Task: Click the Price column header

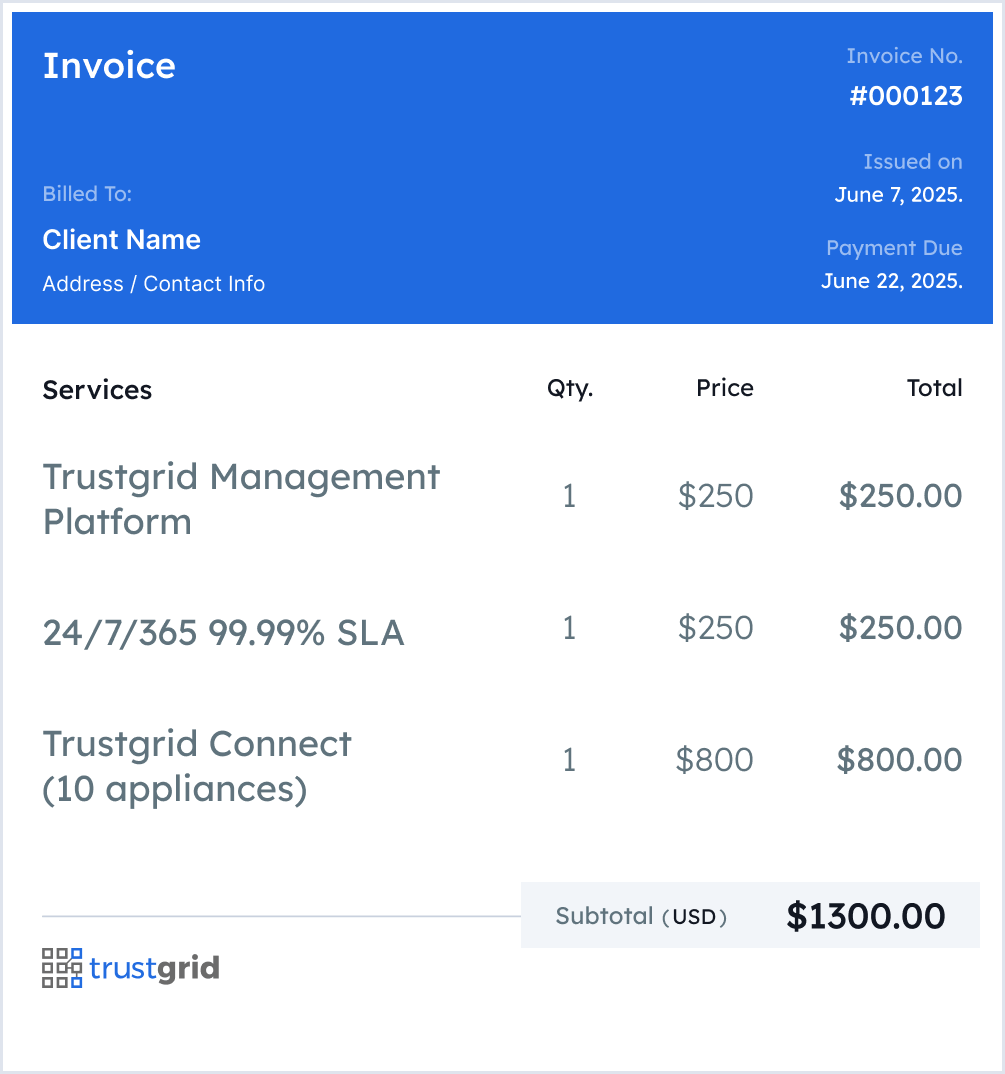Action: [725, 388]
